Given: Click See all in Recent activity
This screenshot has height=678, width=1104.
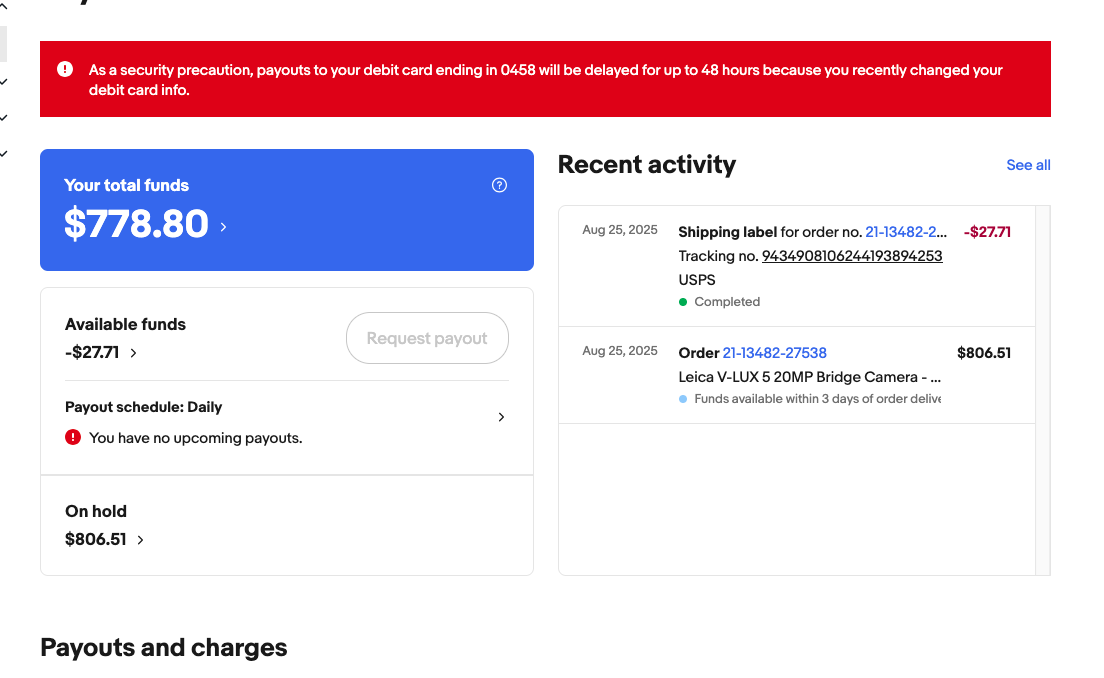Looking at the screenshot, I should point(1028,165).
